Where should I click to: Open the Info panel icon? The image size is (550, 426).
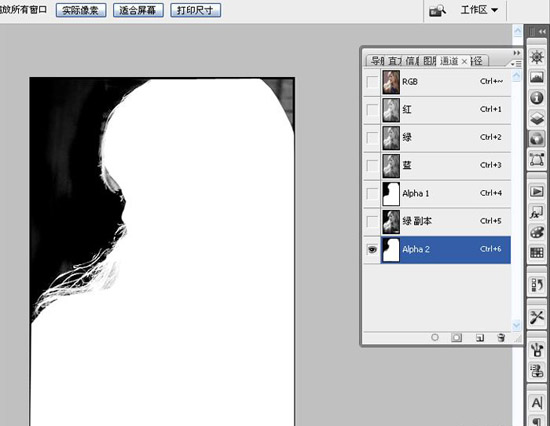(537, 98)
